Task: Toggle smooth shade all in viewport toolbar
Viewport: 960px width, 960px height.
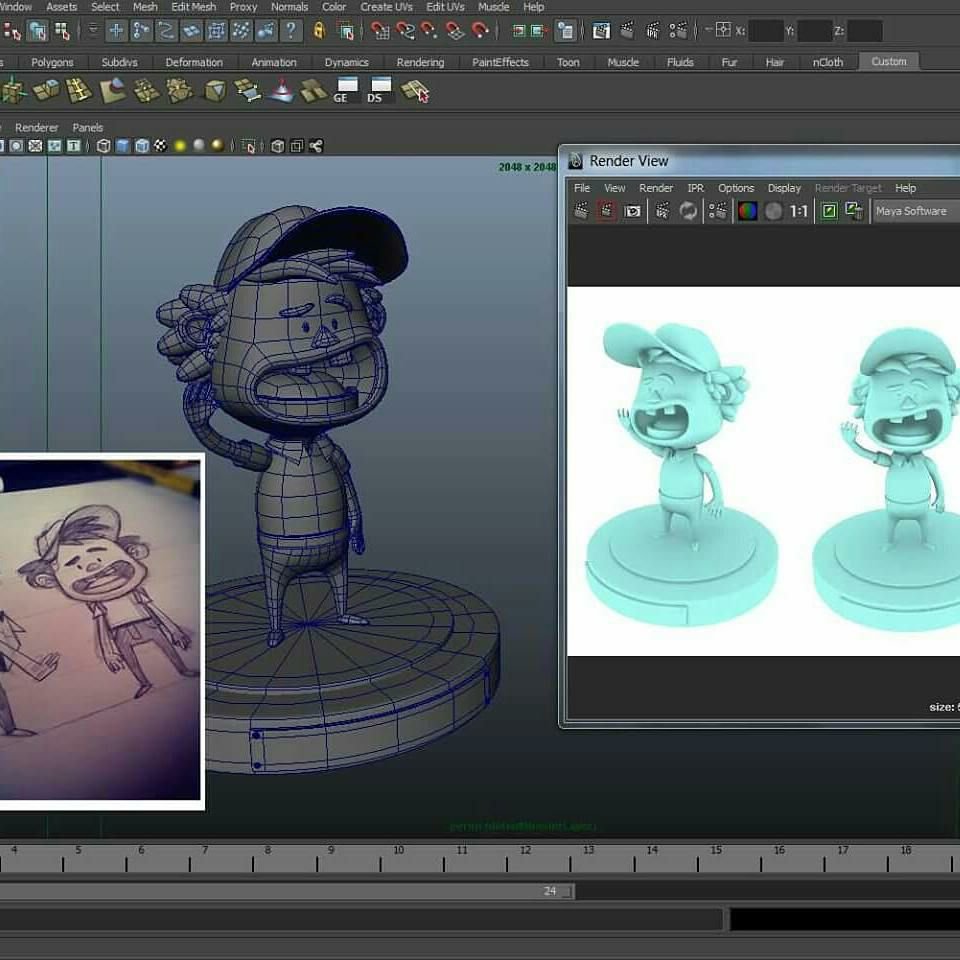Action: coord(123,146)
